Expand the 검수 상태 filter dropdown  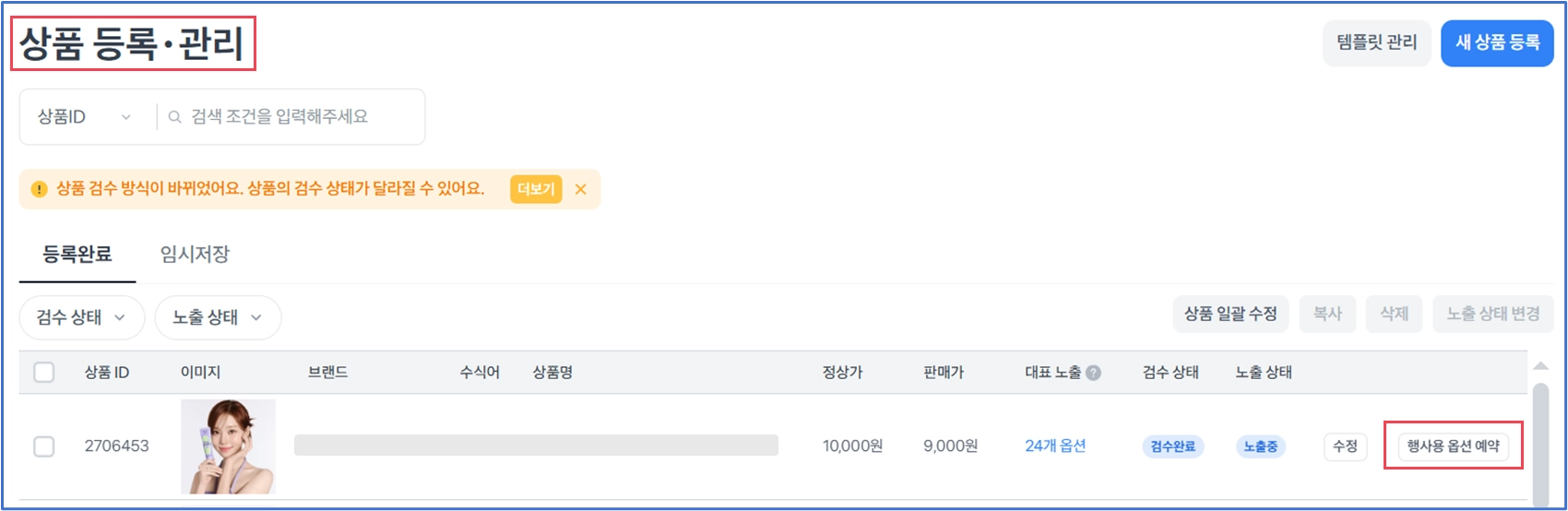(x=81, y=317)
